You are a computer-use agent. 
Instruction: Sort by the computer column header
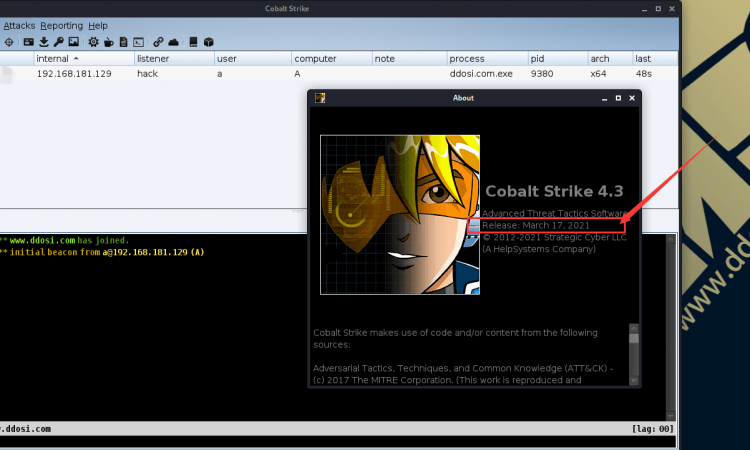point(331,58)
